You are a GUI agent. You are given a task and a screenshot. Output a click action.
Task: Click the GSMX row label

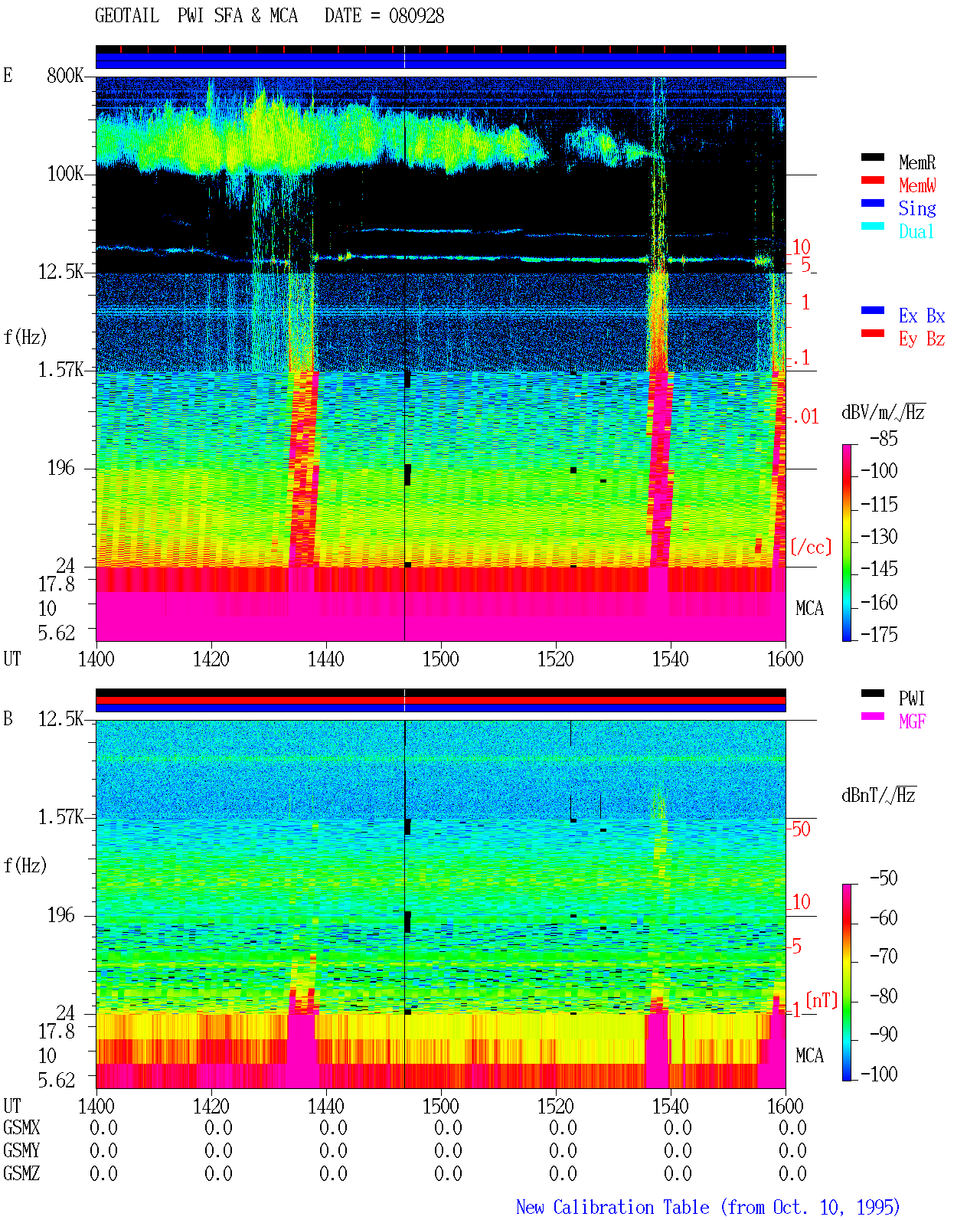click(21, 1127)
